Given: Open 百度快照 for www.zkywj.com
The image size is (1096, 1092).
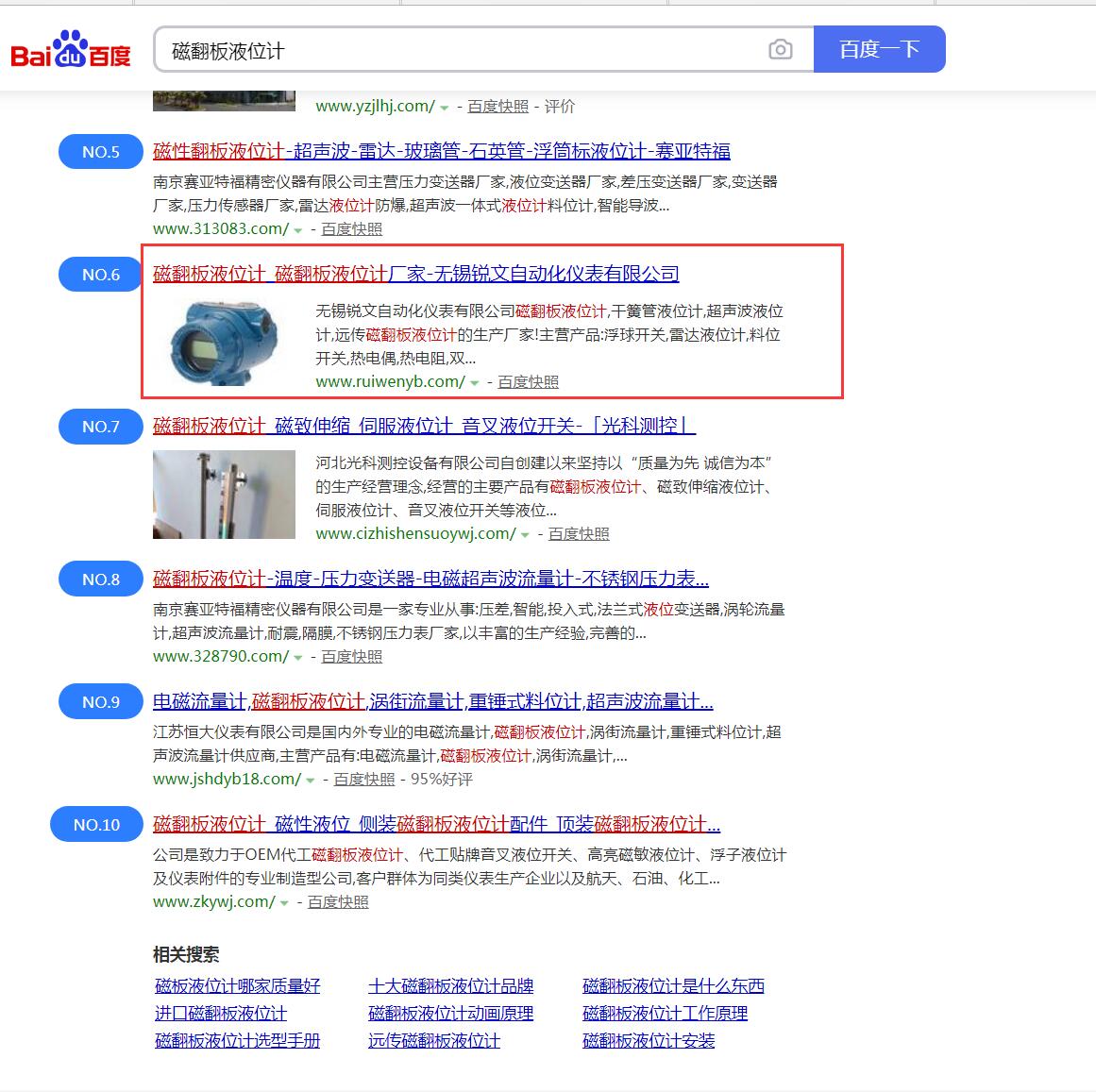Looking at the screenshot, I should 338,902.
